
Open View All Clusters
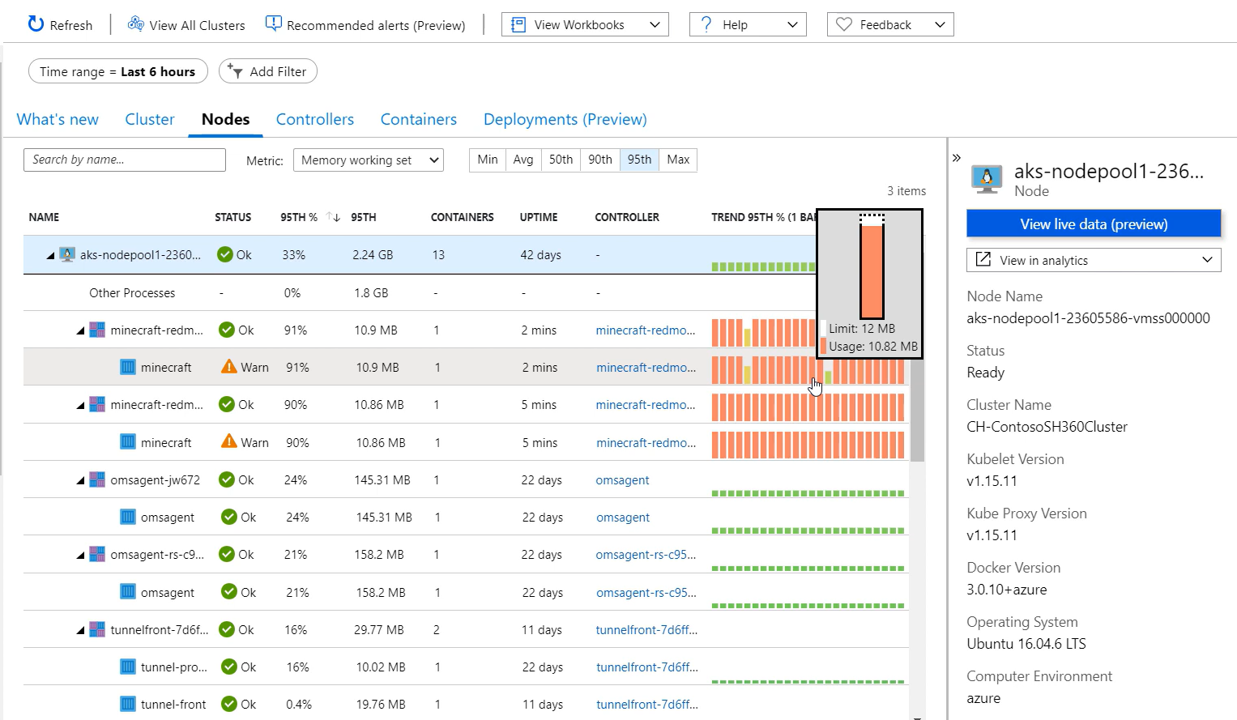(x=186, y=25)
